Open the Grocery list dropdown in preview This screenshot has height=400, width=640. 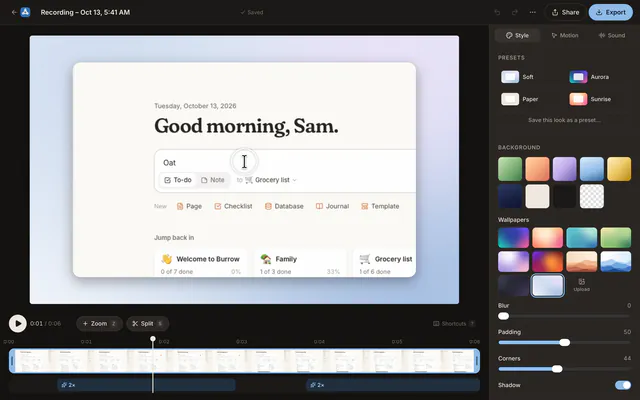point(271,180)
